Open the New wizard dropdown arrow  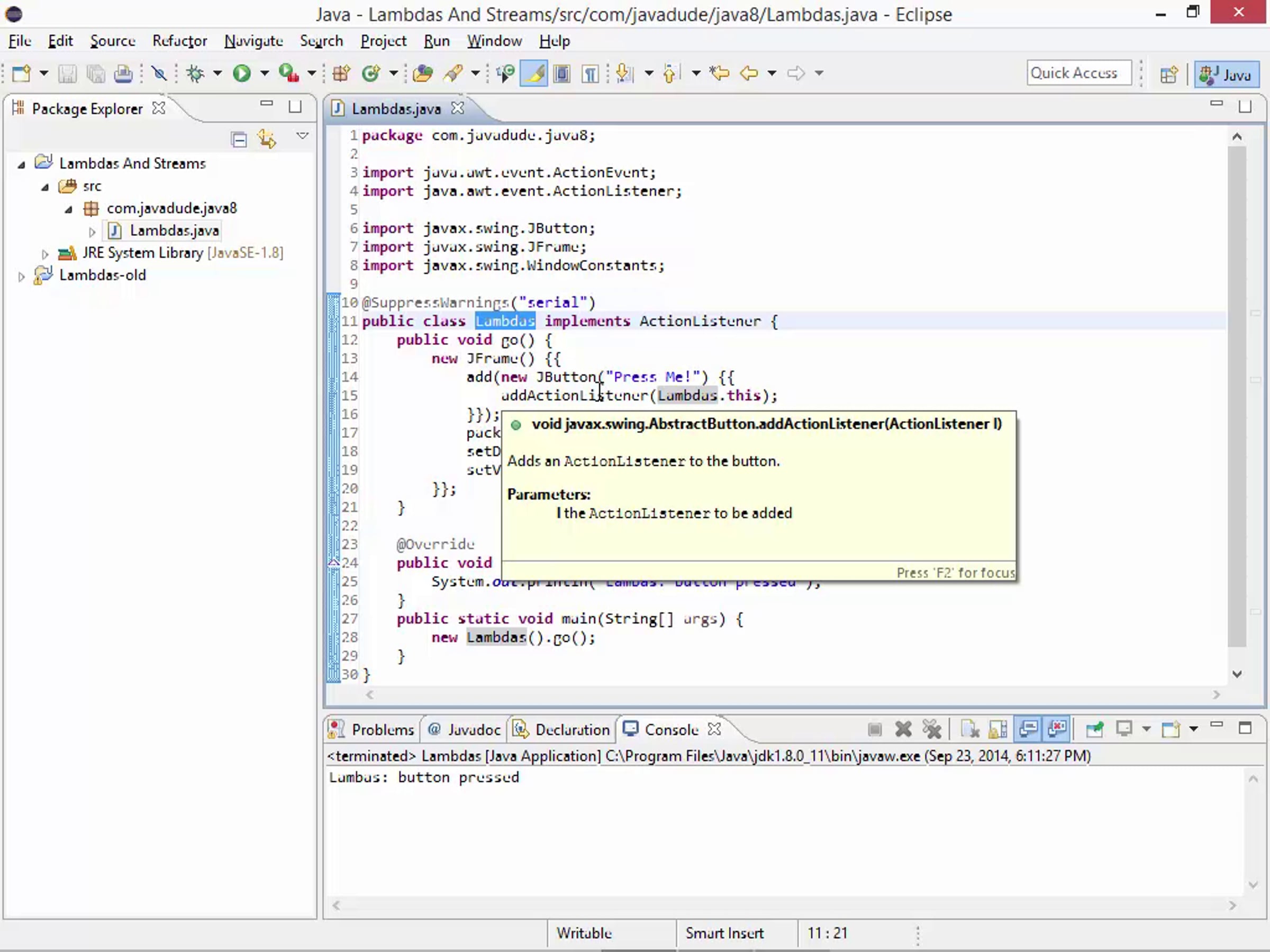(43, 74)
